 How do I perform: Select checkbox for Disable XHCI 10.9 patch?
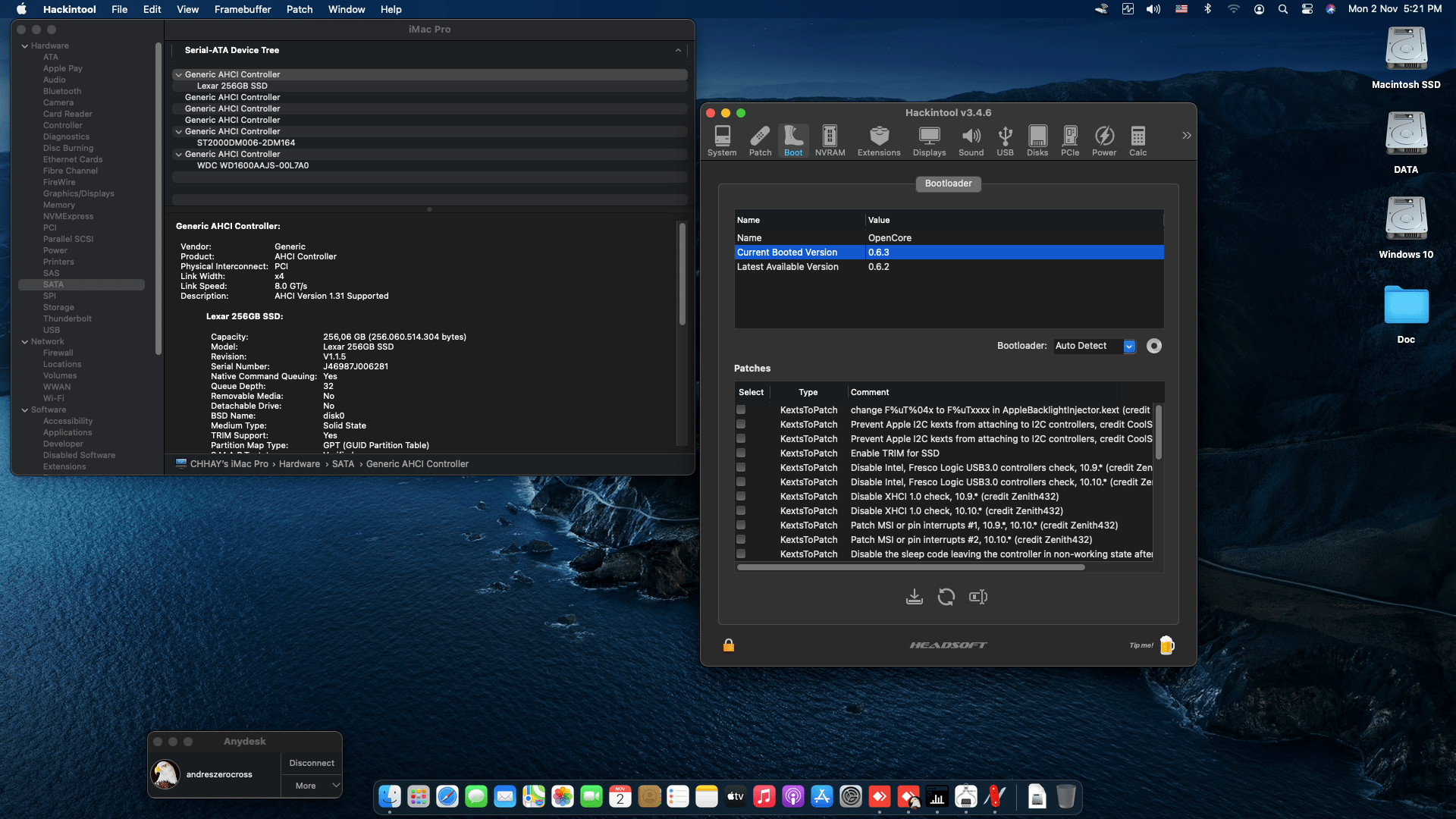741,496
